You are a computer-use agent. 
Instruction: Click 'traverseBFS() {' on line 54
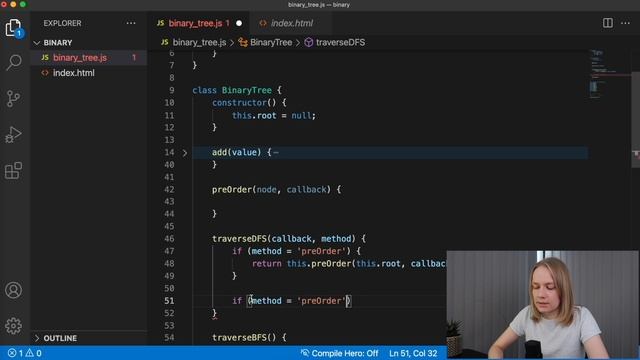tap(249, 338)
